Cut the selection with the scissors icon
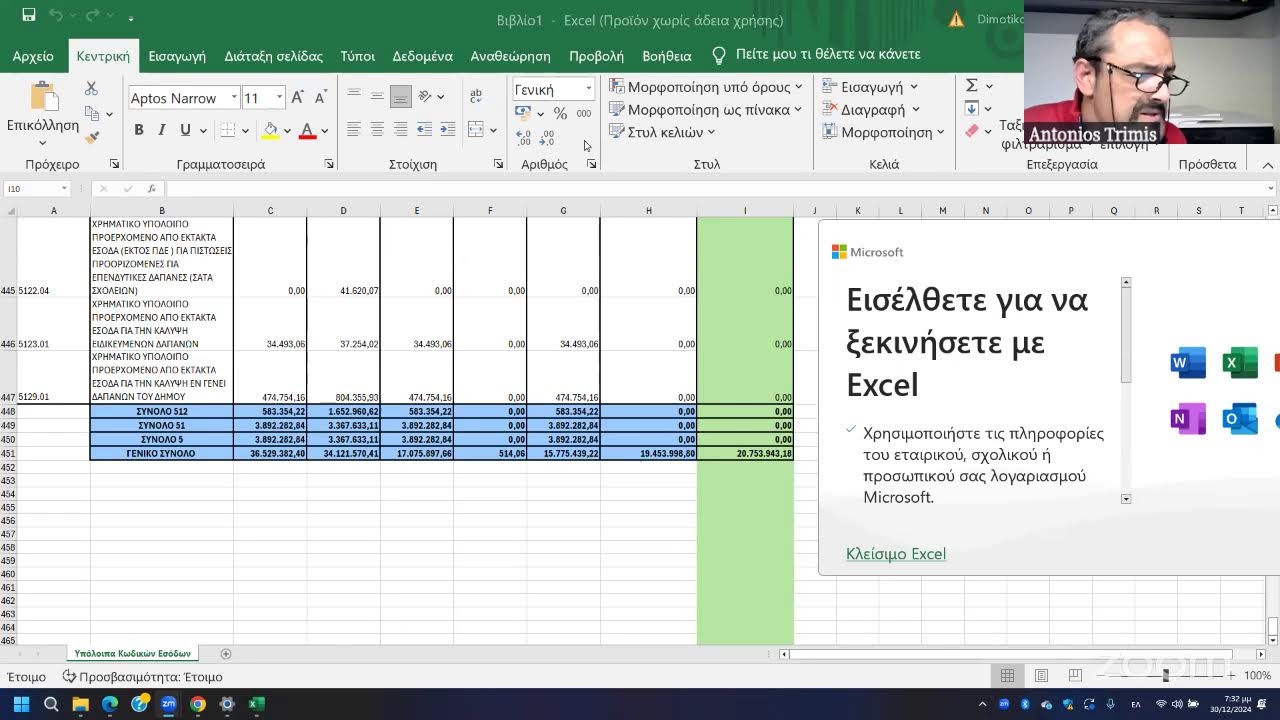This screenshot has height=720, width=1280. (91, 89)
